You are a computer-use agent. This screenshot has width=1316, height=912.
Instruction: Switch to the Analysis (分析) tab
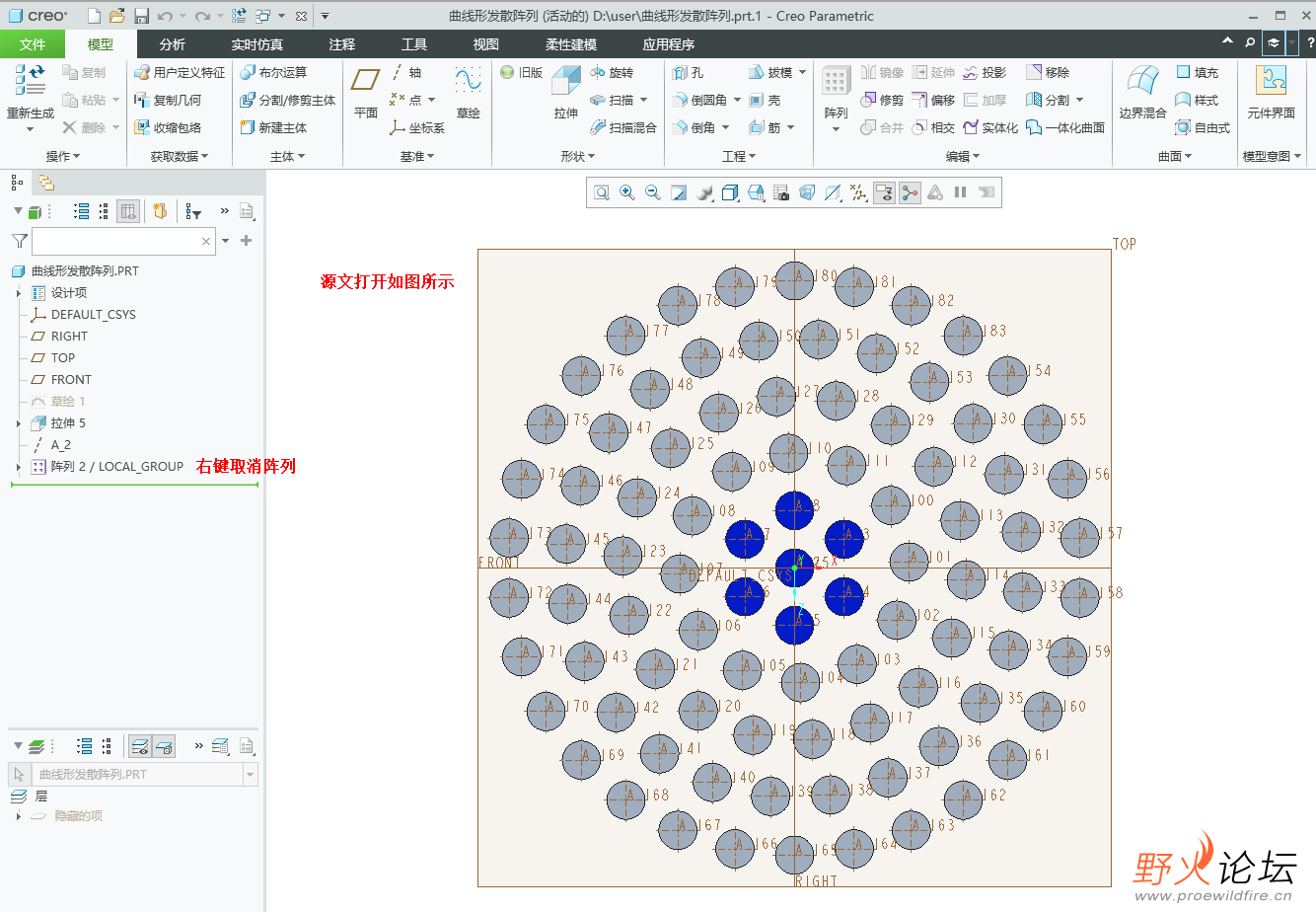(x=172, y=44)
